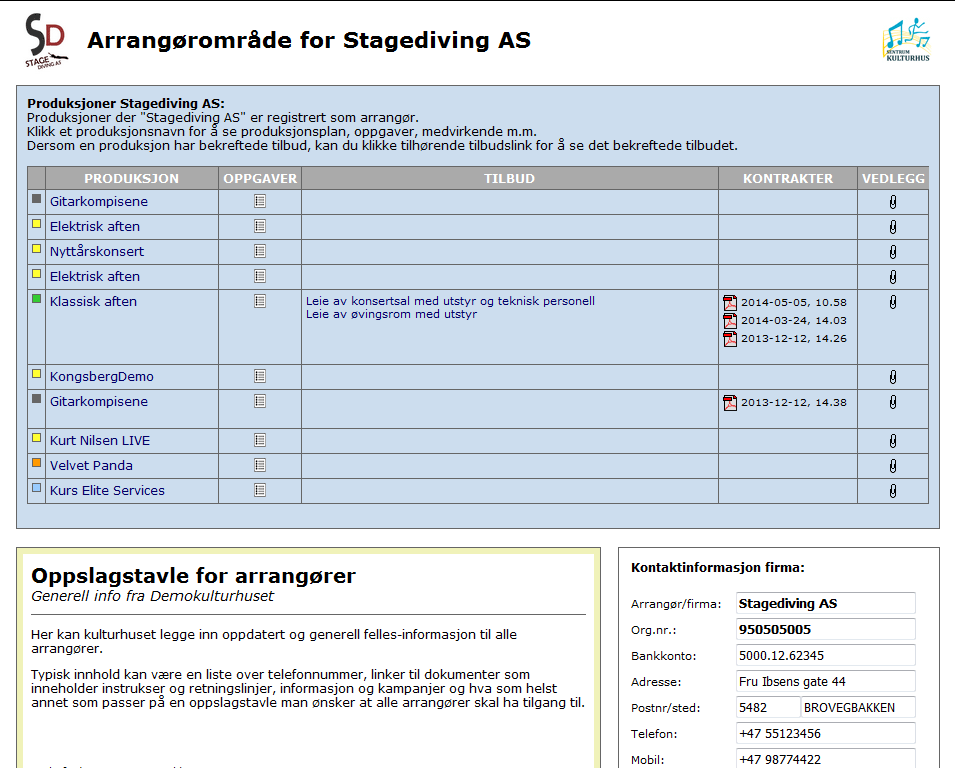Click the TILBUD column header

[x=510, y=178]
